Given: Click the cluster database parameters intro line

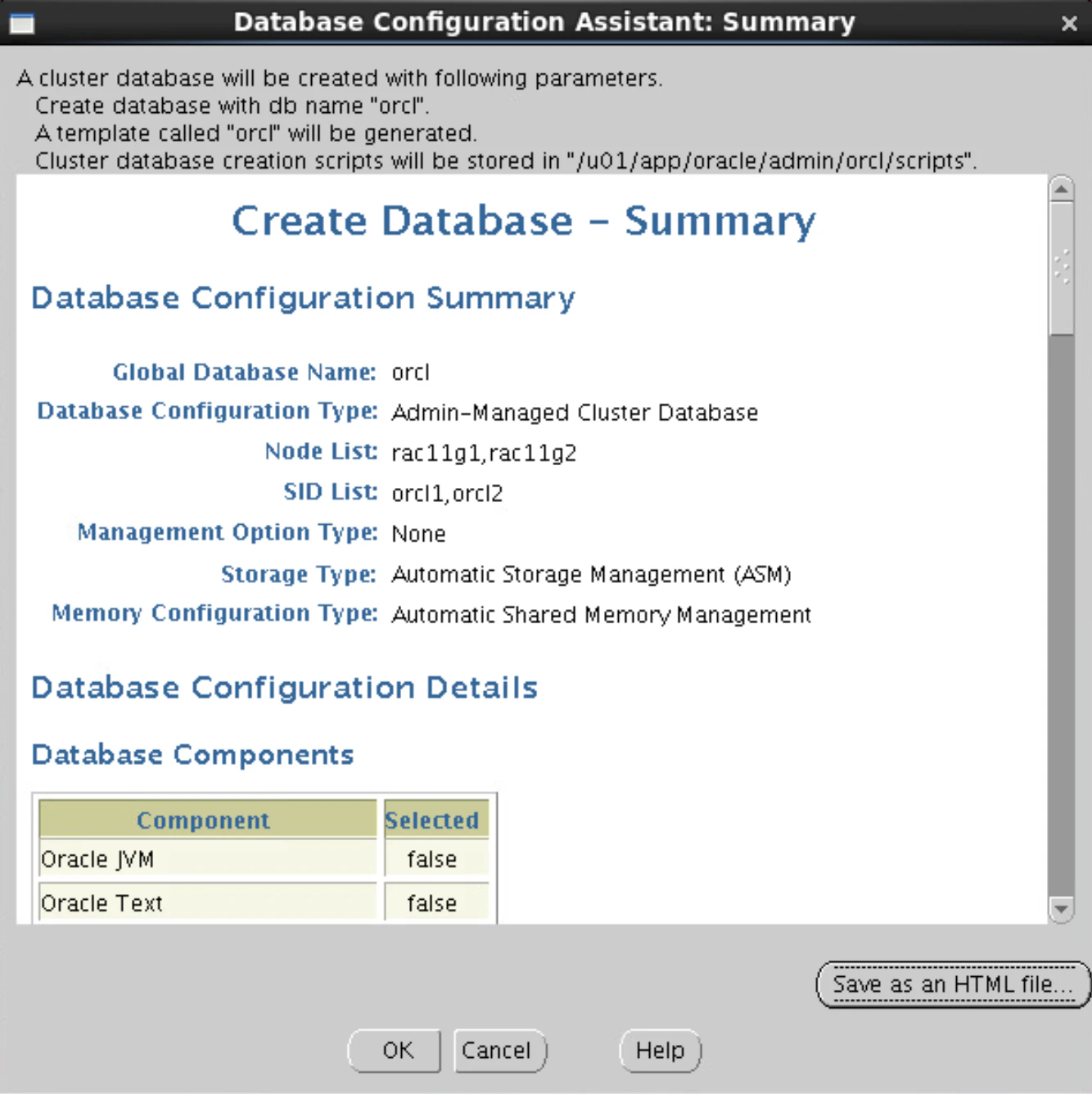Looking at the screenshot, I should pyautogui.click(x=340, y=79).
